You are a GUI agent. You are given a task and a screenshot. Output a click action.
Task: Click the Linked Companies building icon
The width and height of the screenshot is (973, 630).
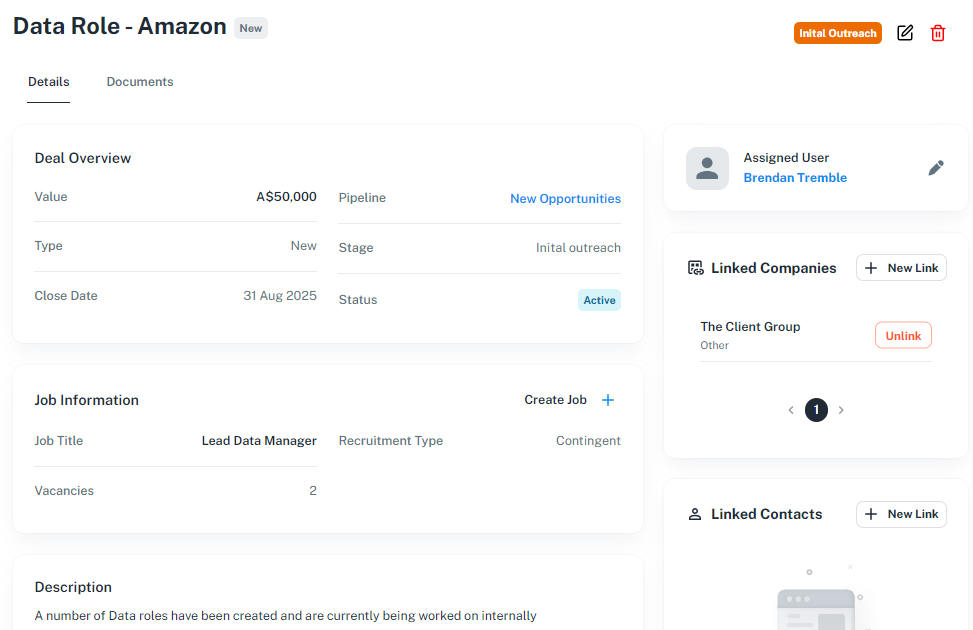[695, 268]
